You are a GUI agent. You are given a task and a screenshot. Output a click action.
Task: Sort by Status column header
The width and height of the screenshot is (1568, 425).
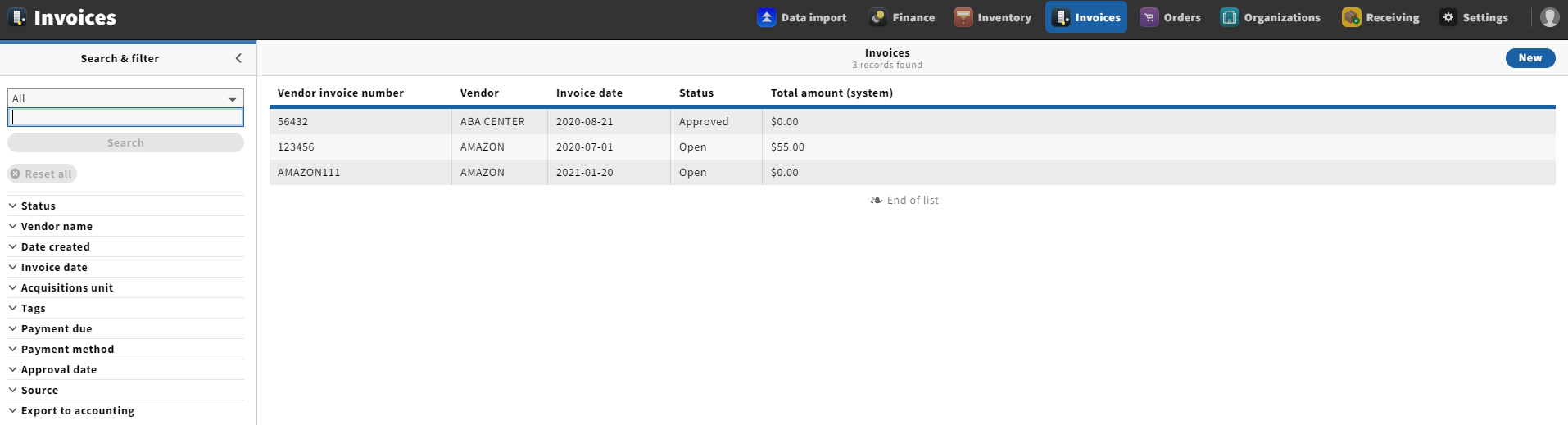coord(696,93)
